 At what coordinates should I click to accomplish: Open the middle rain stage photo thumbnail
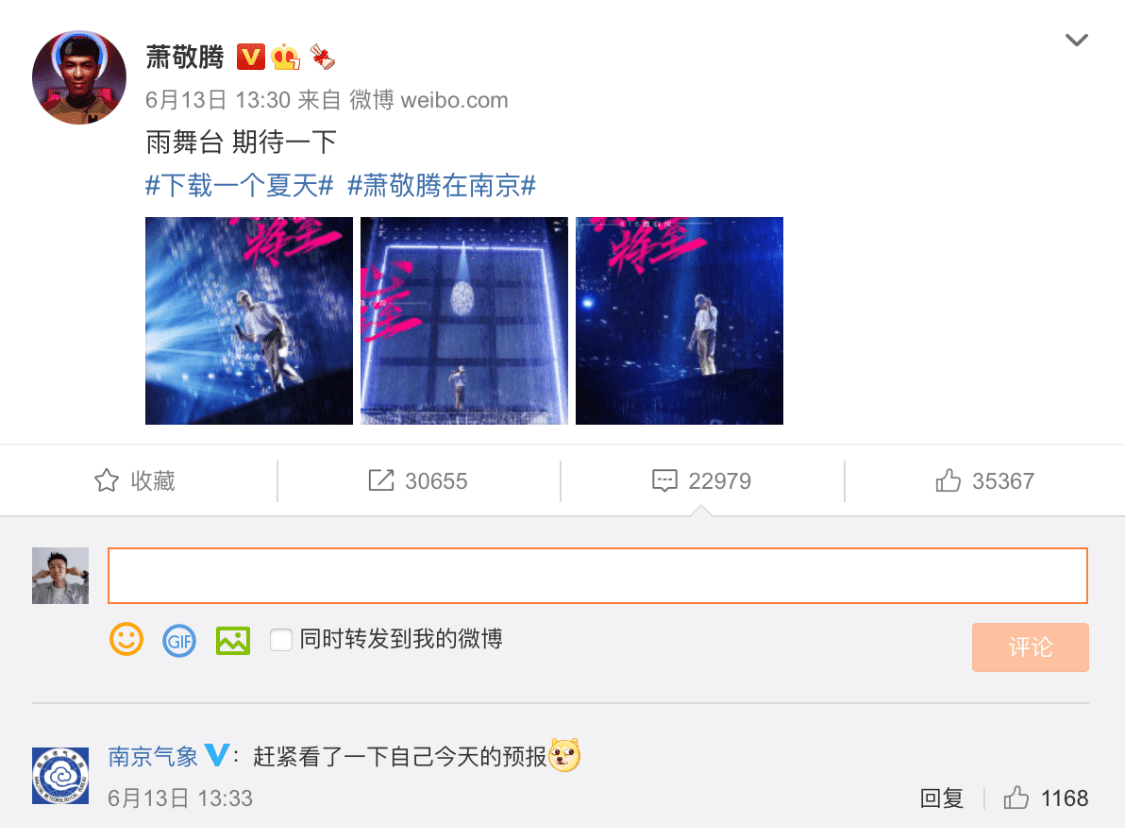[x=464, y=321]
